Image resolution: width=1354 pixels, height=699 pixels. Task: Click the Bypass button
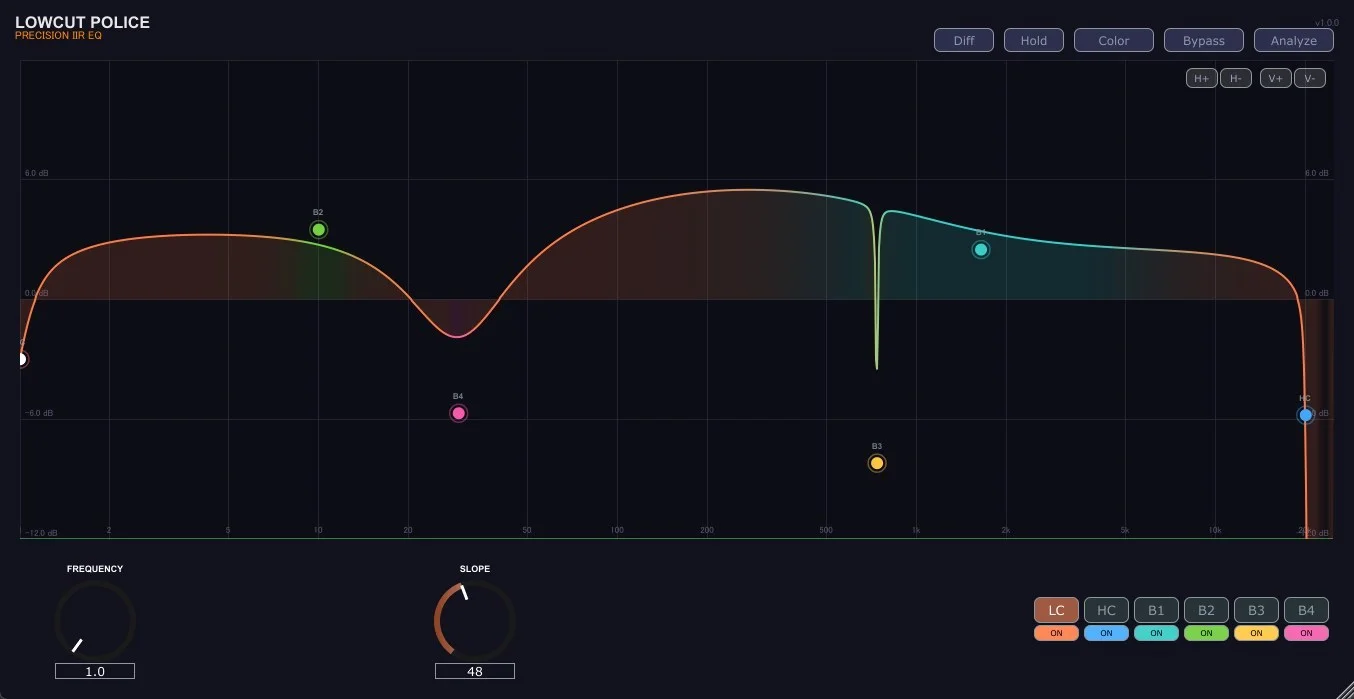1204,40
